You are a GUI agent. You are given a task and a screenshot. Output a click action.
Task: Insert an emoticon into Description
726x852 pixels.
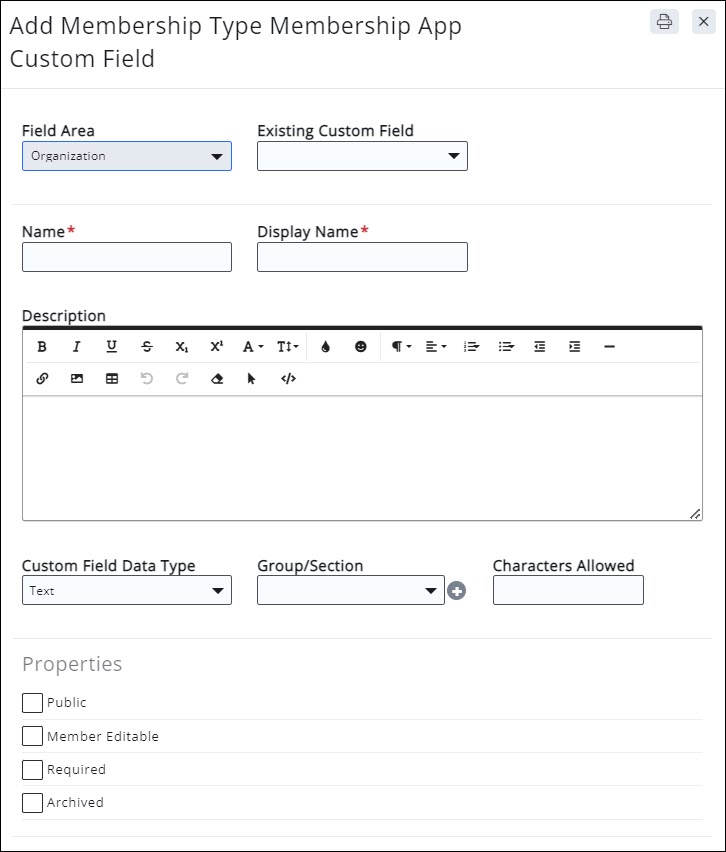pos(361,347)
